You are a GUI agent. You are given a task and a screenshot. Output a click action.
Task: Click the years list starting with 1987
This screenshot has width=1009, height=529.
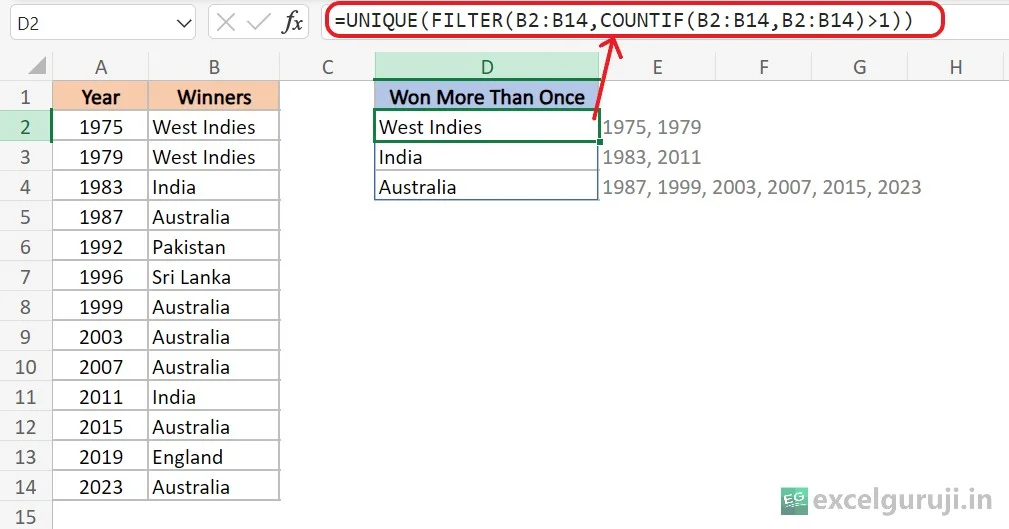pos(762,187)
